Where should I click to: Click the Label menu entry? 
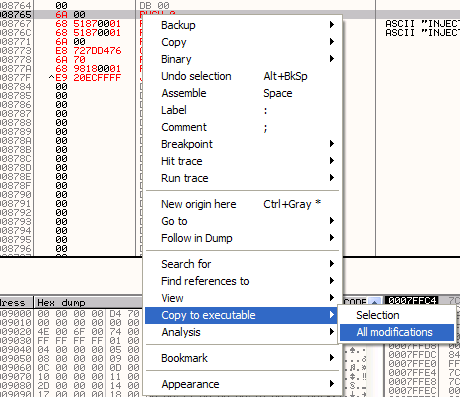pos(242,110)
